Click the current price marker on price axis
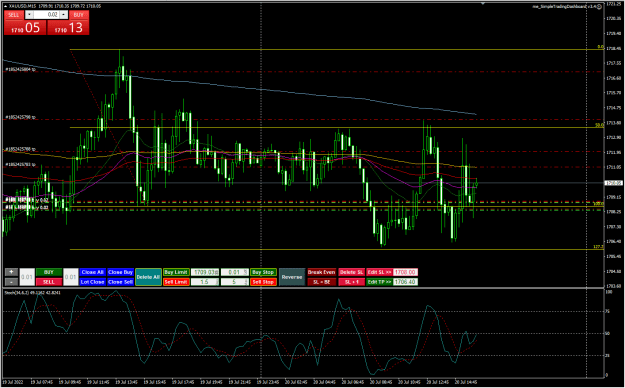The width and height of the screenshot is (625, 388). click(x=614, y=183)
